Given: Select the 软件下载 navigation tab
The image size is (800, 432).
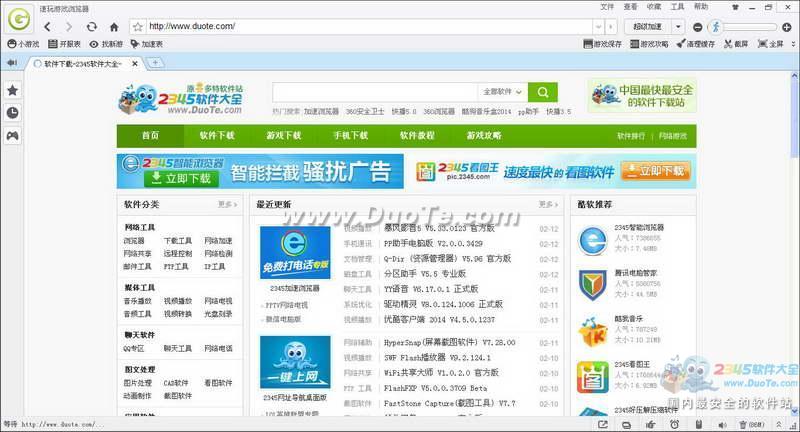Looking at the screenshot, I should (217, 136).
